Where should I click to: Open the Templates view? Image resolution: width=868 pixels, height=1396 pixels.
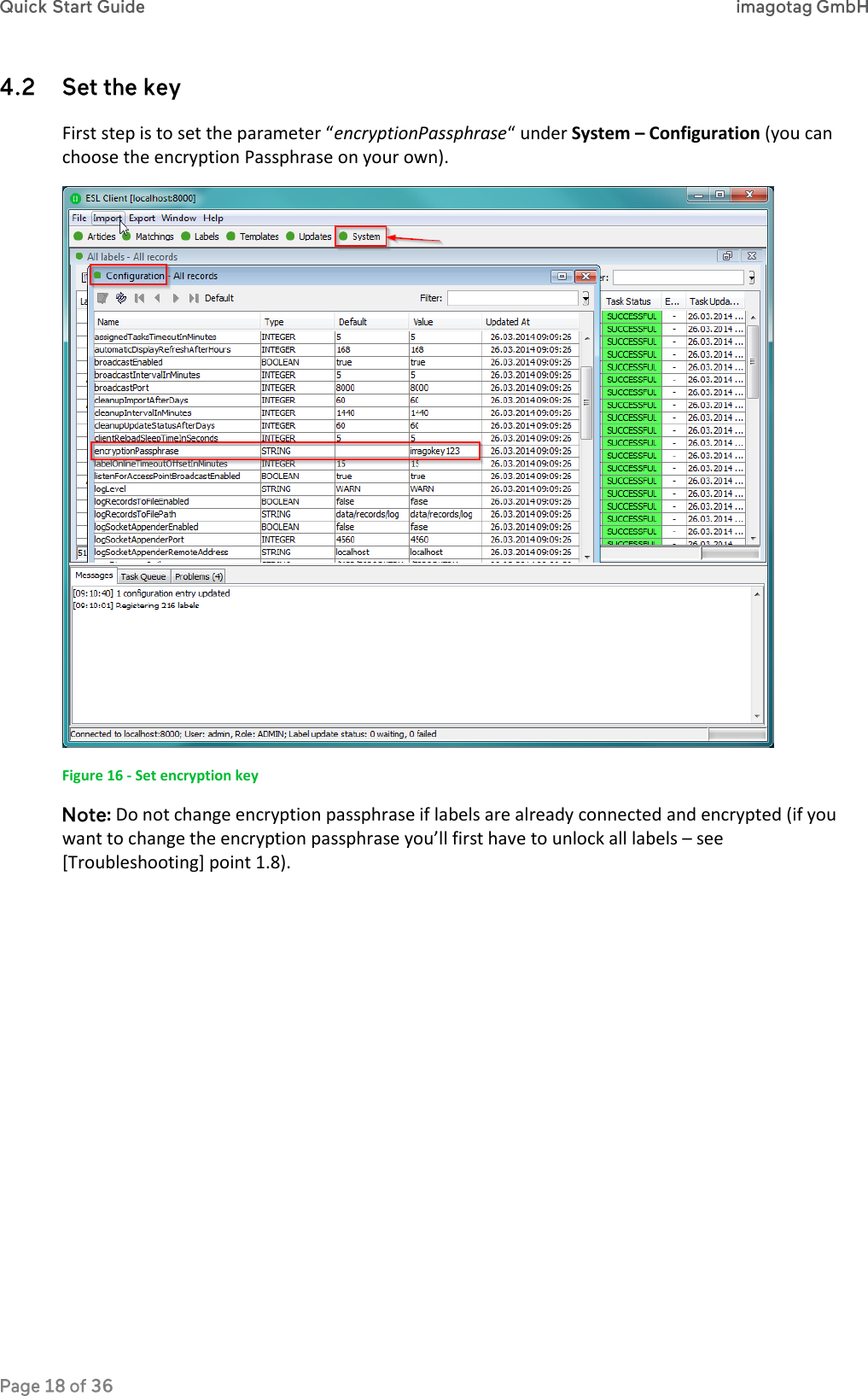coord(253,237)
